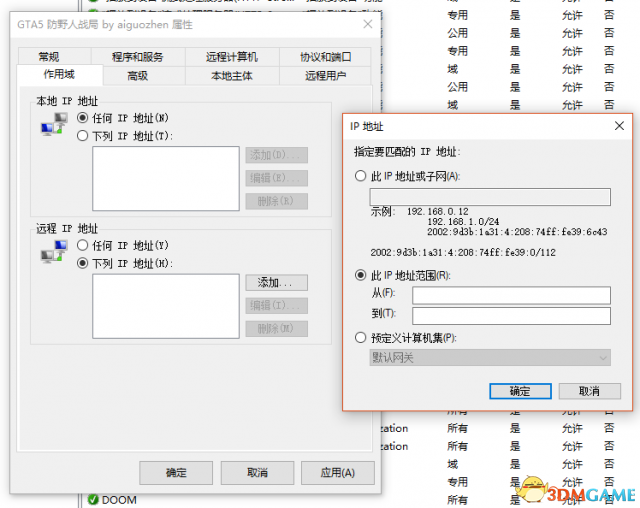This screenshot has height=508, width=640.
Task: Click 编辑(I) button under remote IP
Action: (276, 305)
